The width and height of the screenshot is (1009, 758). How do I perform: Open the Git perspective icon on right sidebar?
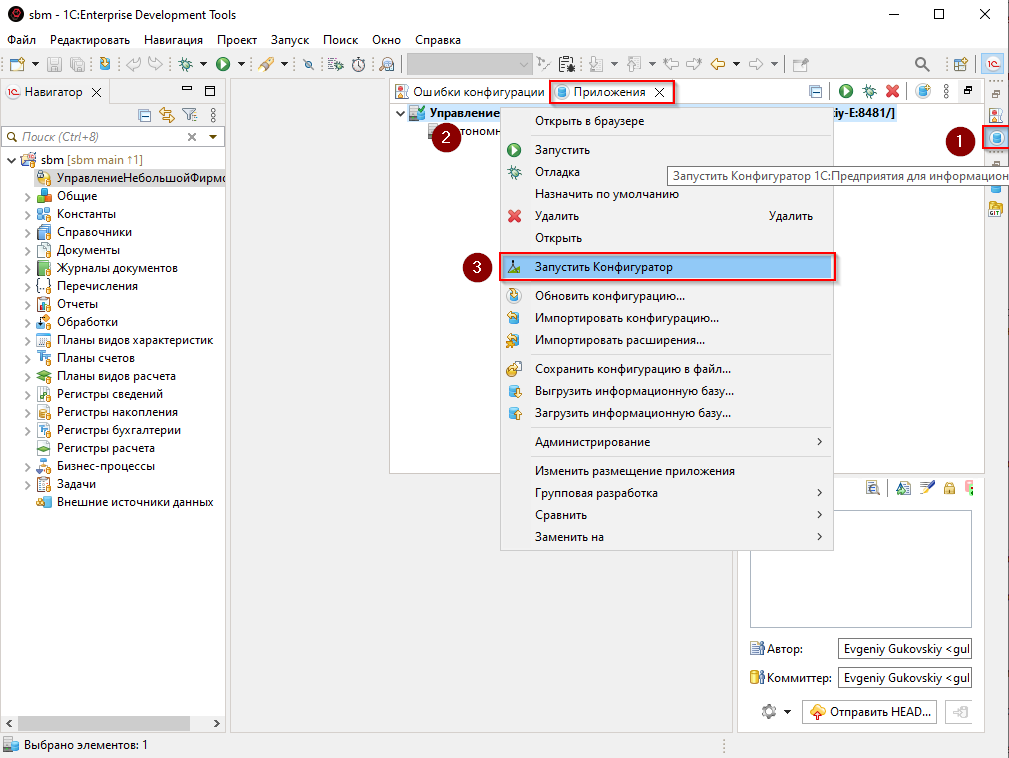995,208
